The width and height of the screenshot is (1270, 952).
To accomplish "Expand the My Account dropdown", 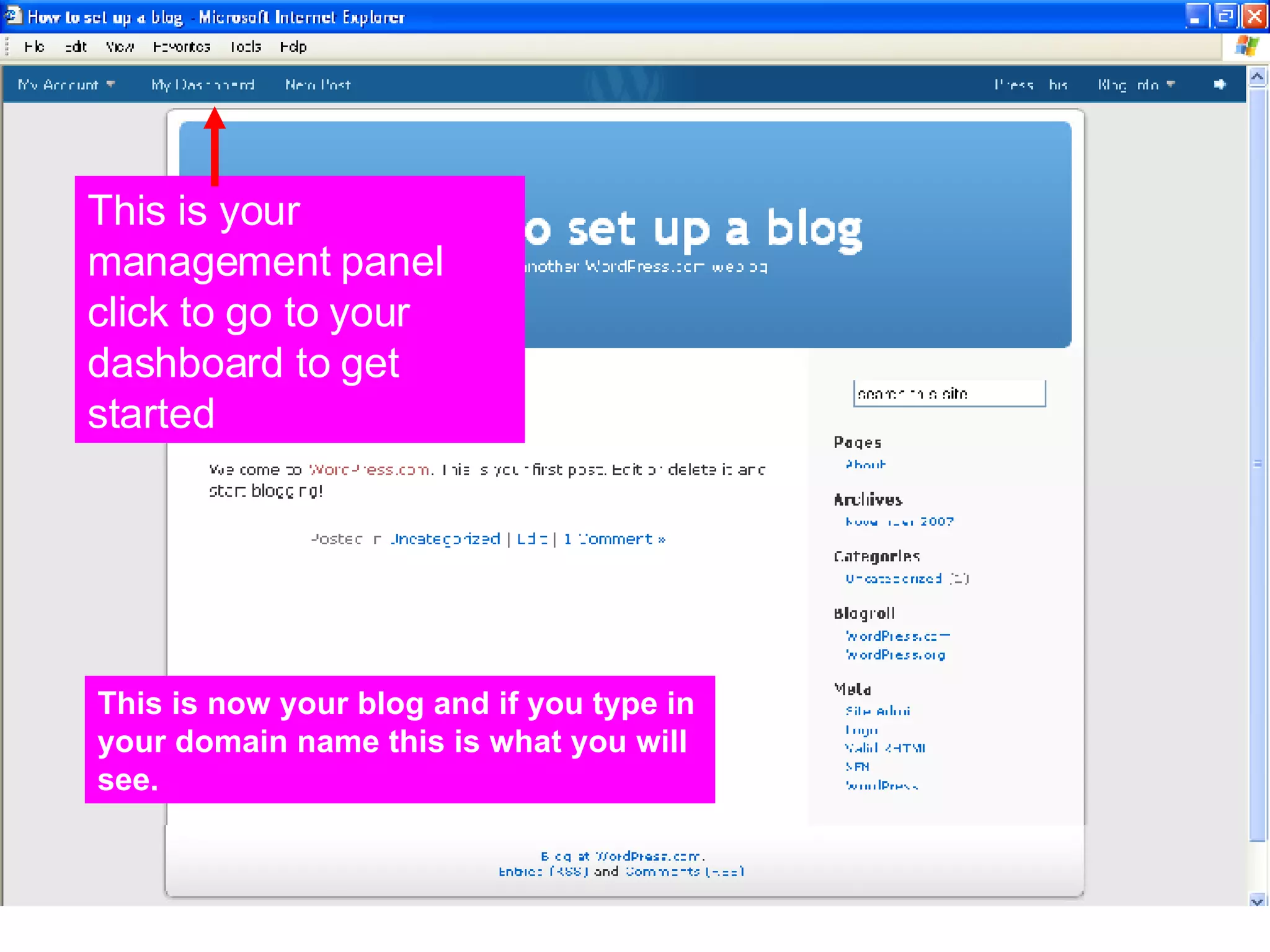I will coord(66,85).
